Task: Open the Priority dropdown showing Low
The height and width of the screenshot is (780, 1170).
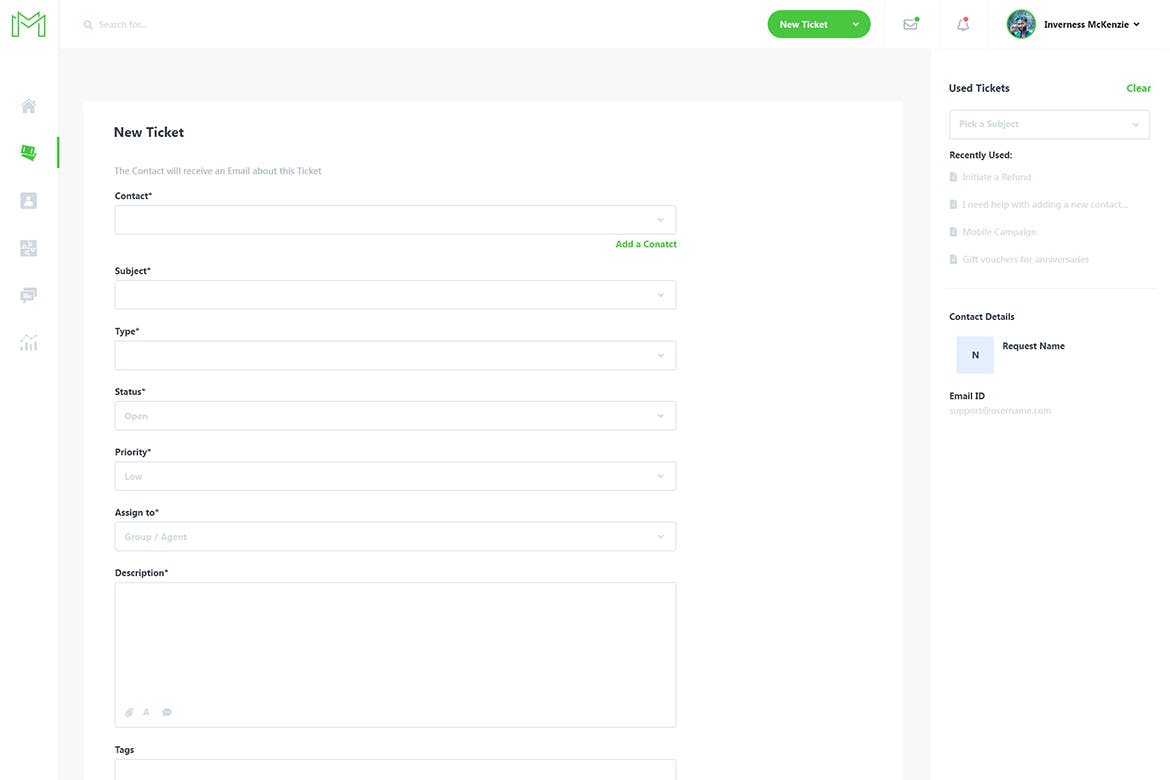Action: tap(395, 476)
